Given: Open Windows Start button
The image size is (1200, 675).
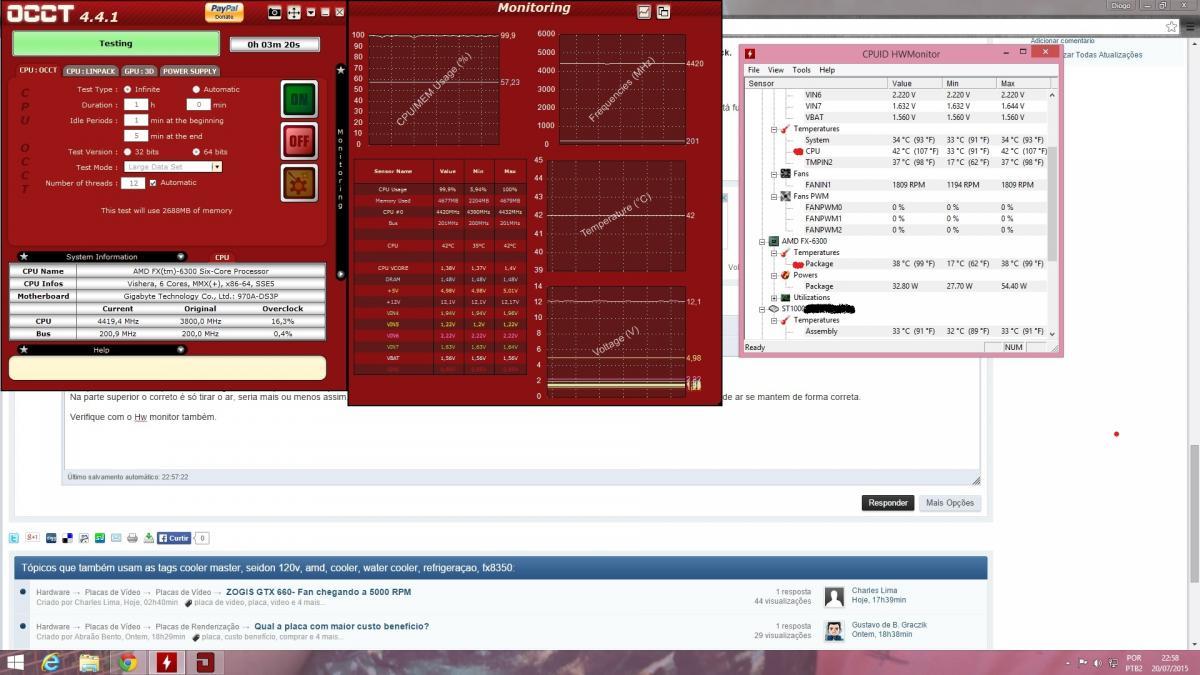Looking at the screenshot, I should point(16,663).
